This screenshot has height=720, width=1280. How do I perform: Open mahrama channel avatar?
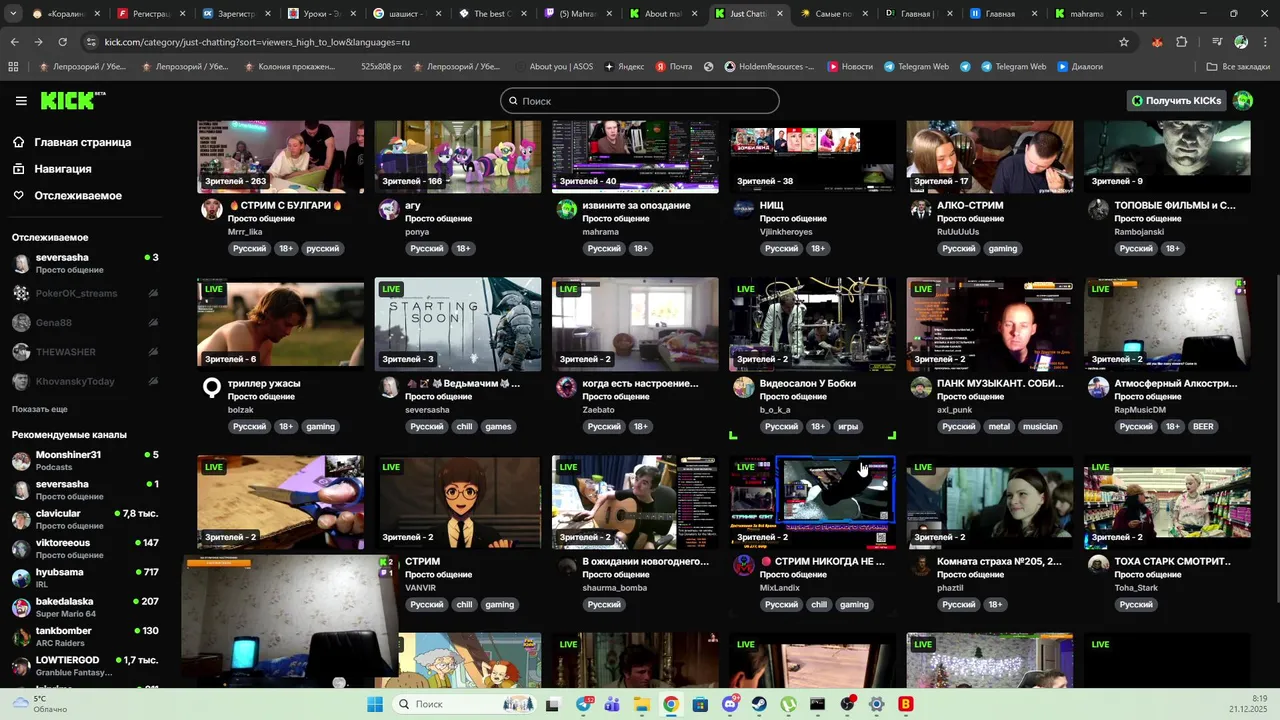(567, 208)
